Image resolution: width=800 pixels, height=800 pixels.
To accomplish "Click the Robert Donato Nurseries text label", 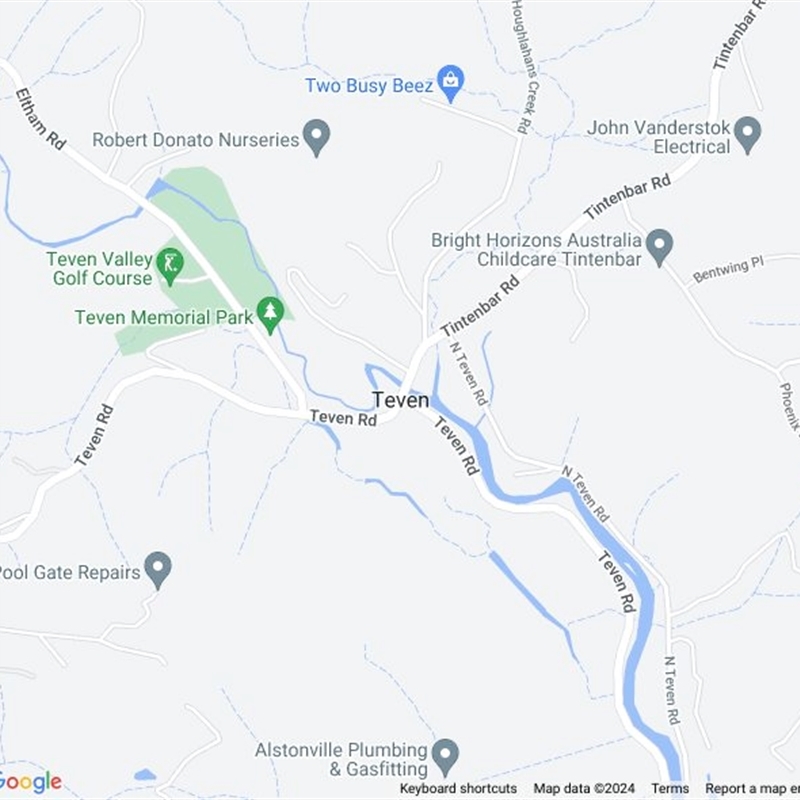I will (195, 139).
